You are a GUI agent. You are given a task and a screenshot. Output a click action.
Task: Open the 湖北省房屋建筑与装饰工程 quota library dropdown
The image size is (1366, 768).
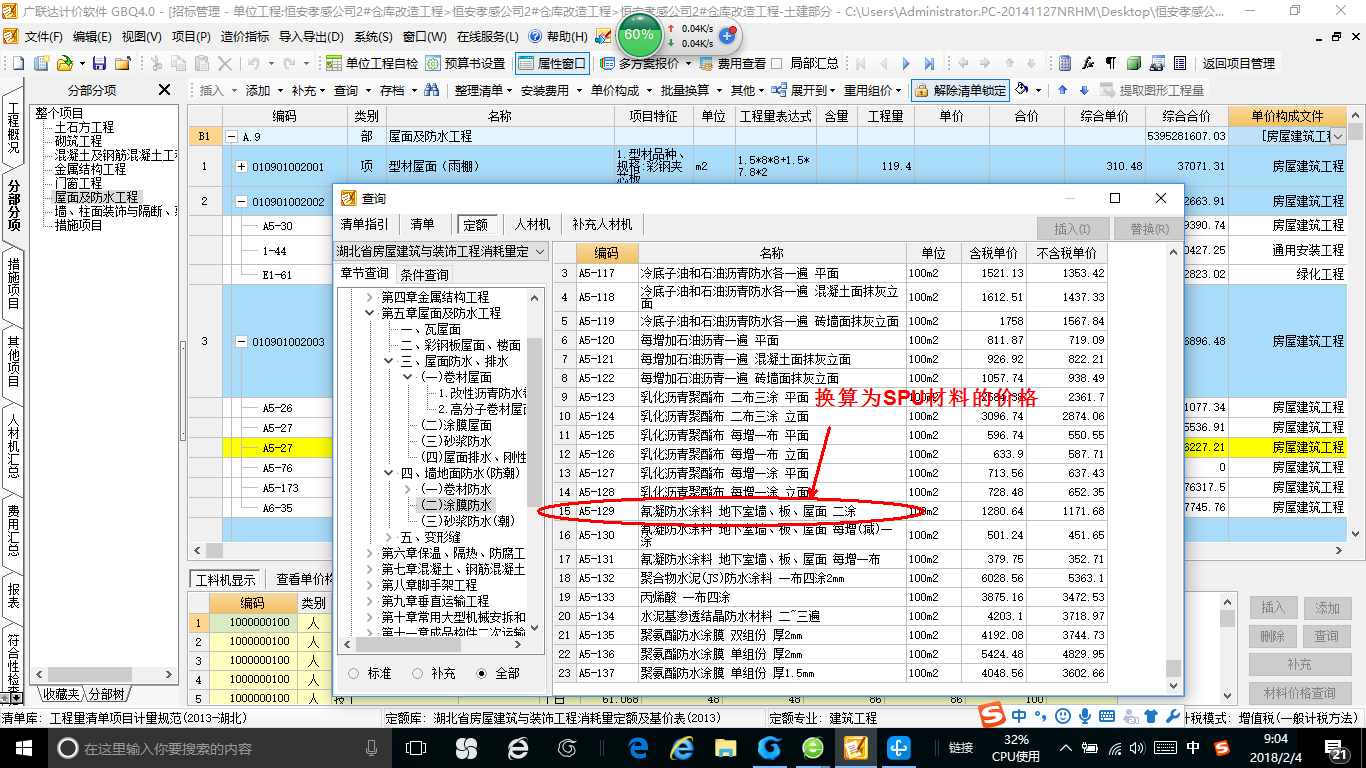point(540,251)
